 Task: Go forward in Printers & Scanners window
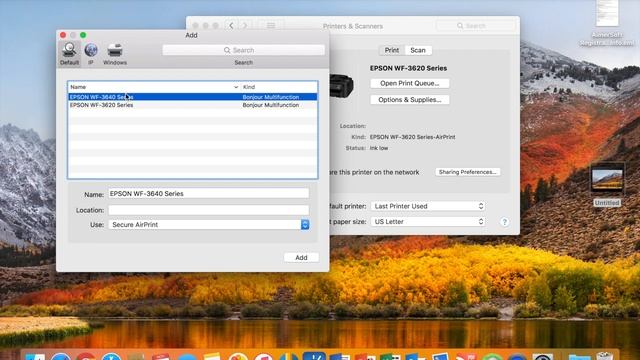click(245, 26)
